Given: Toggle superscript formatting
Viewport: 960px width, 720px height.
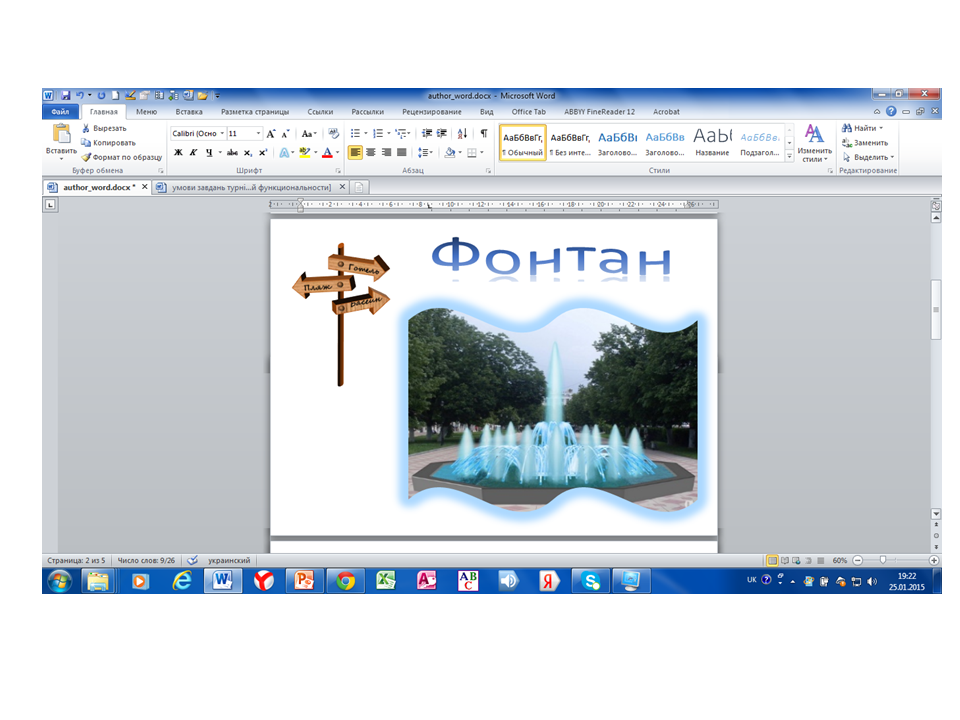Looking at the screenshot, I should point(263,152).
